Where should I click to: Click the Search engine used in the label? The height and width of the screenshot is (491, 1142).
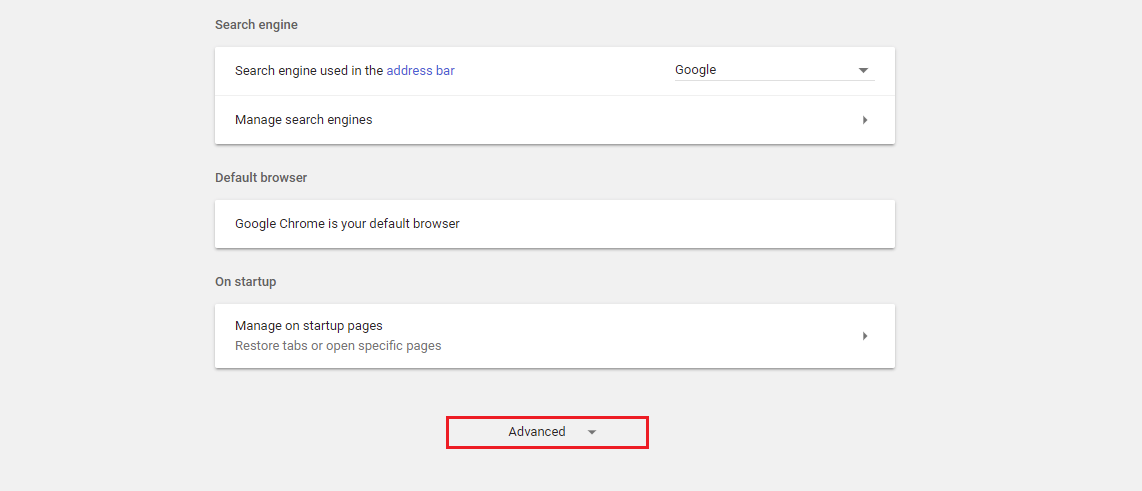coord(309,71)
